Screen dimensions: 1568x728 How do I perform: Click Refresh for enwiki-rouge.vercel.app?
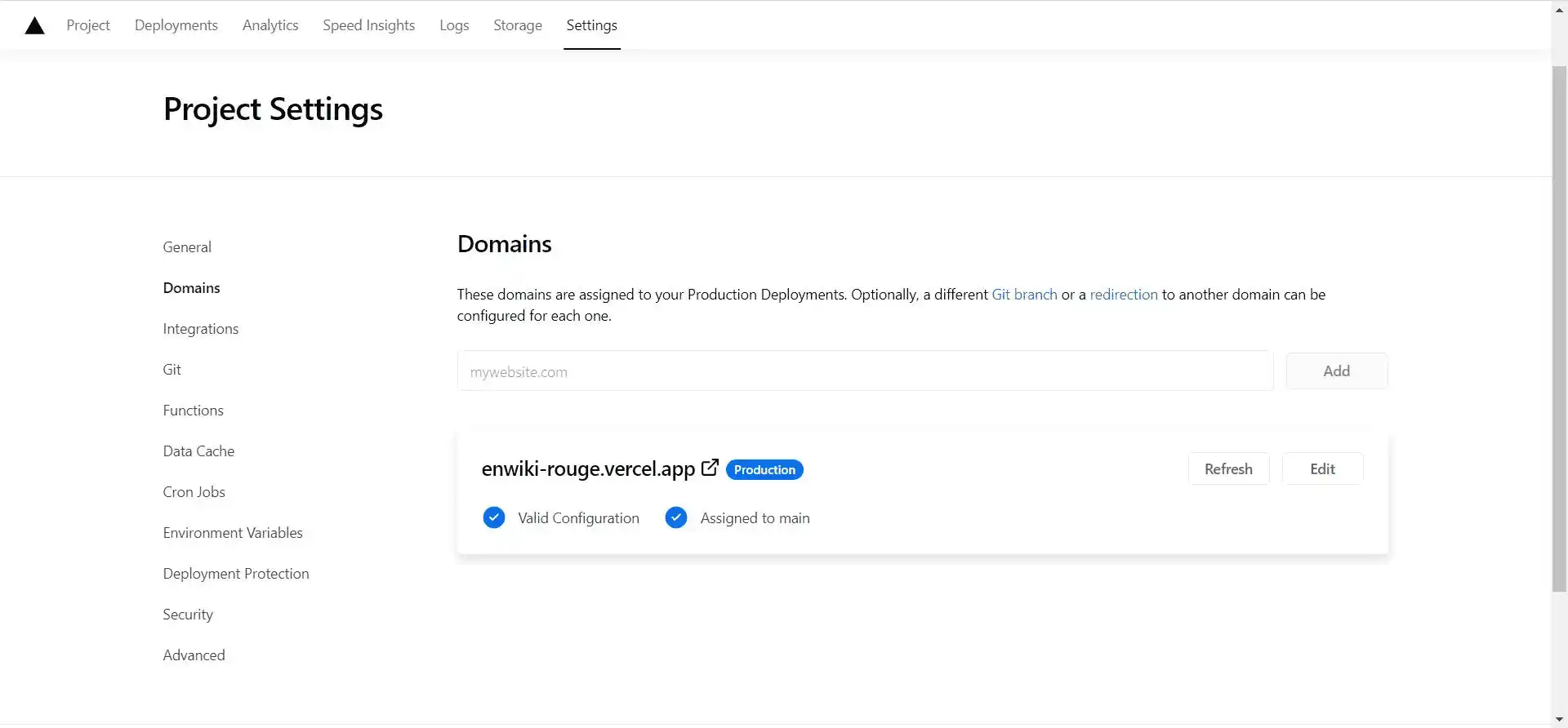coord(1228,468)
